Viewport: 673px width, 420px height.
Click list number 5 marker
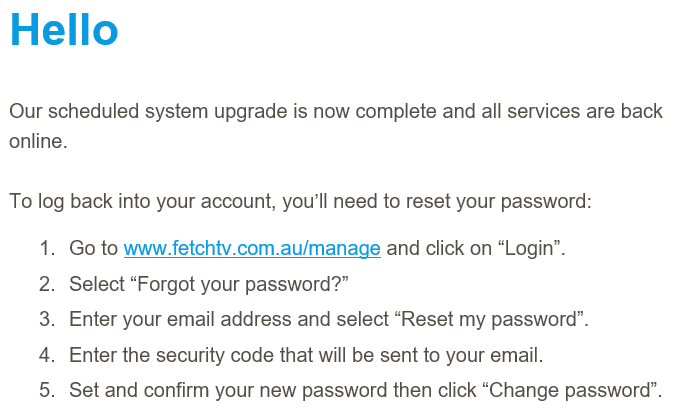point(47,390)
